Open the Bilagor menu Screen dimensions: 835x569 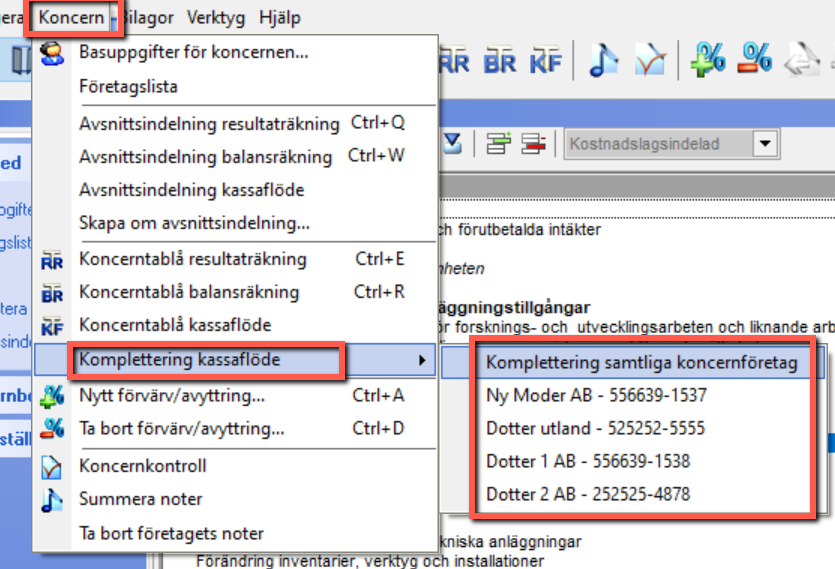point(148,18)
